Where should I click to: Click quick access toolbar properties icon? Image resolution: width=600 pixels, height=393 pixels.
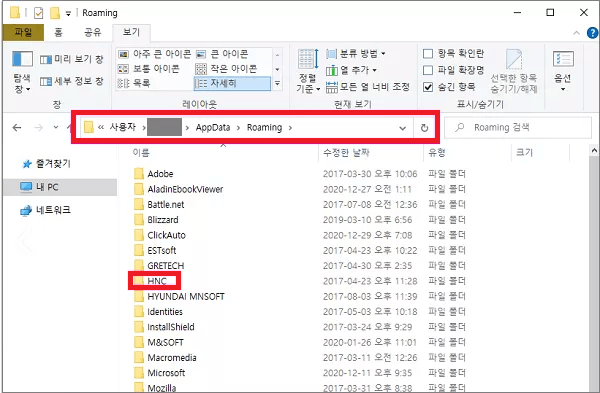pos(38,13)
